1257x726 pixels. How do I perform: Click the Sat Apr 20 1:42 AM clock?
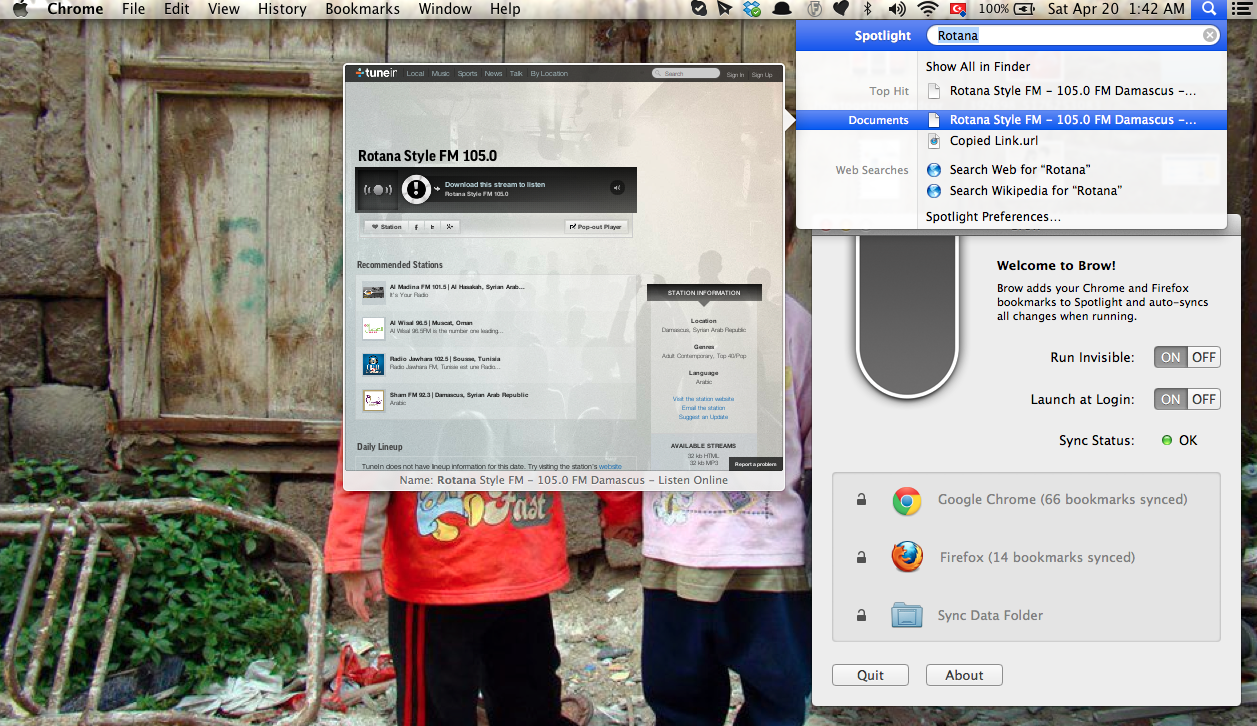point(1116,9)
